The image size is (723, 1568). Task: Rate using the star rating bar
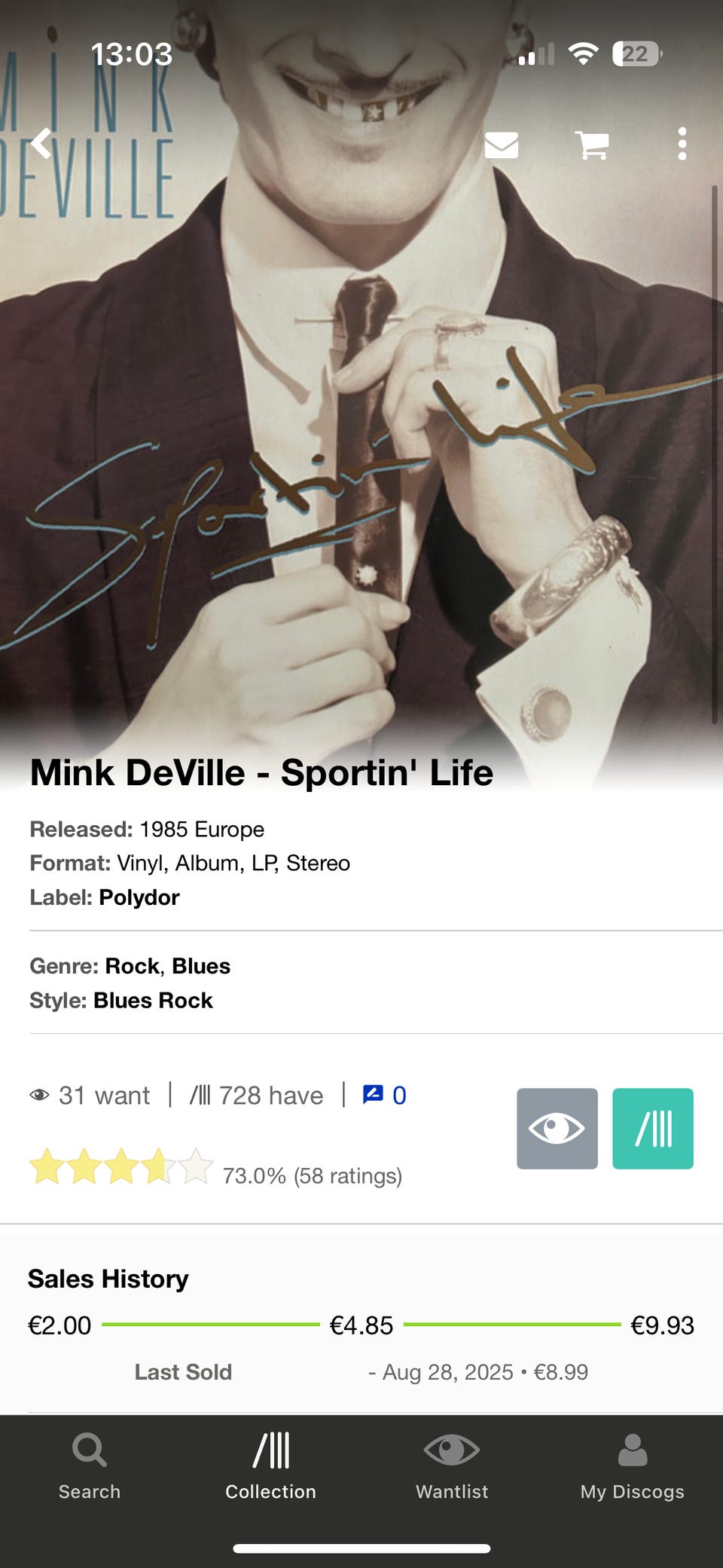point(121,1166)
